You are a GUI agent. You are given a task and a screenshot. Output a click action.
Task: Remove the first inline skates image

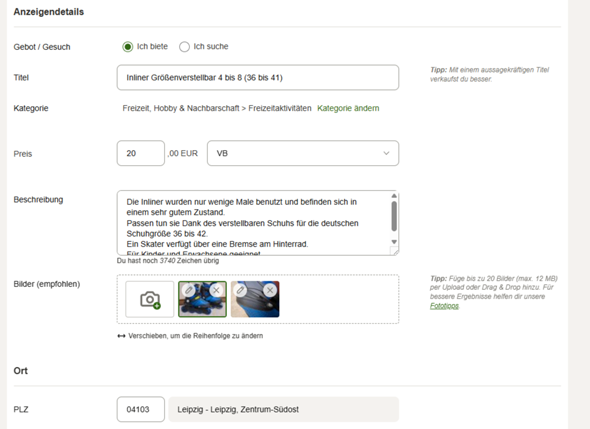216,290
